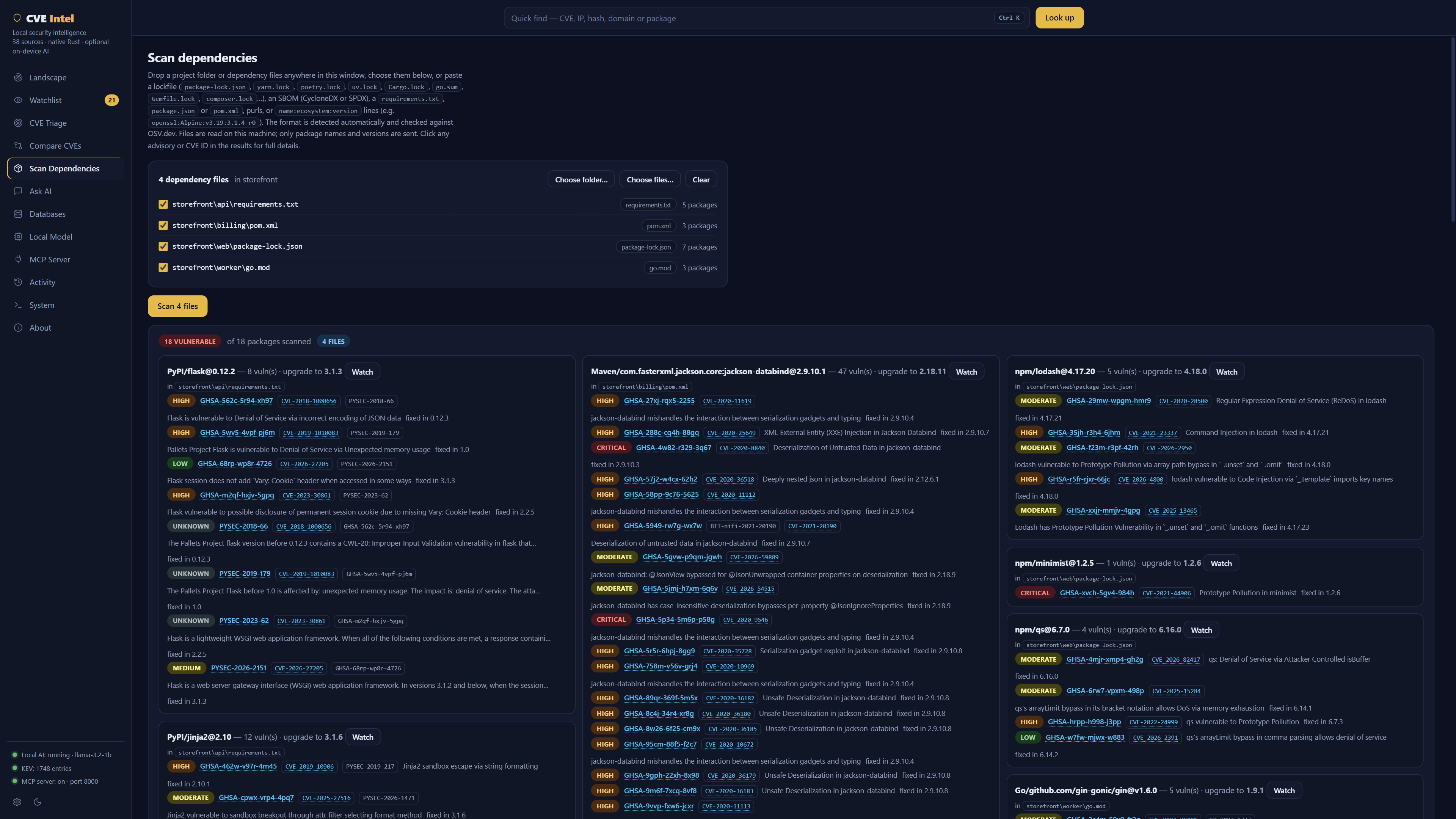Screen dimensions: 1456x819
Task: Uncheck storefront\api\requirements.txt file
Action: (x=163, y=204)
